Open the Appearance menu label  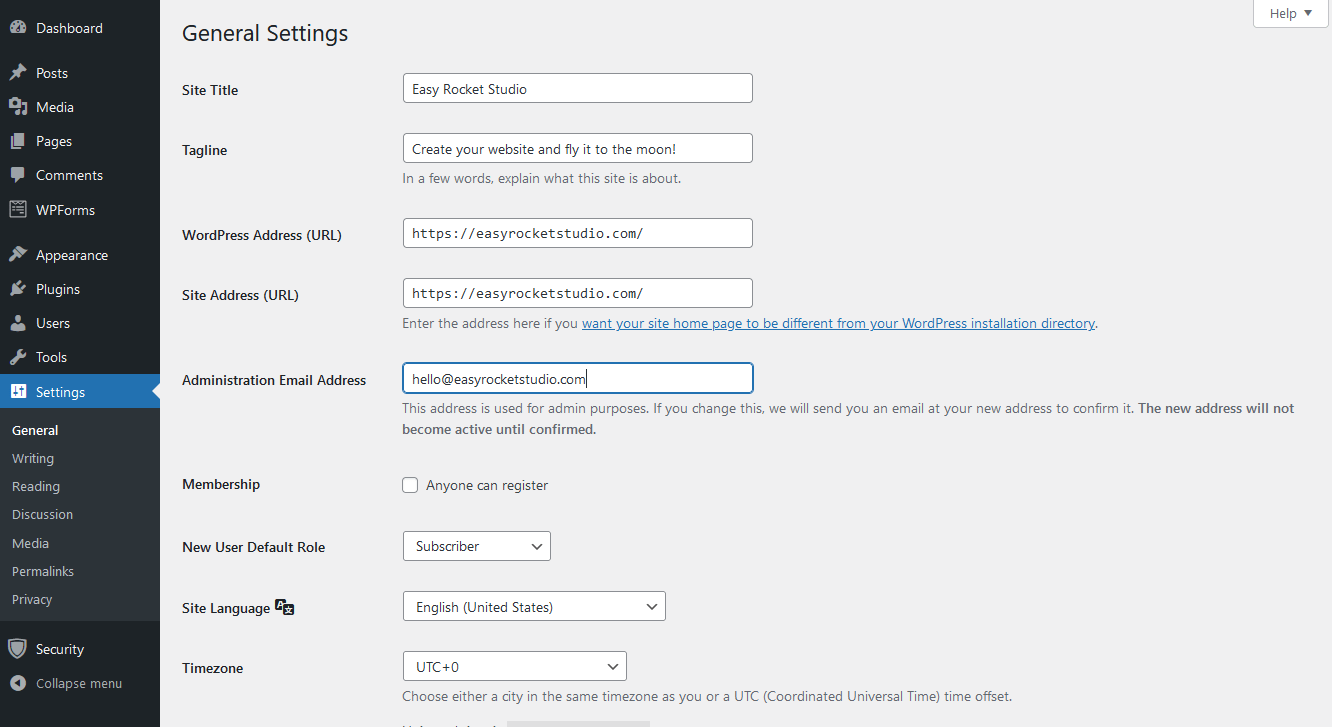(72, 255)
